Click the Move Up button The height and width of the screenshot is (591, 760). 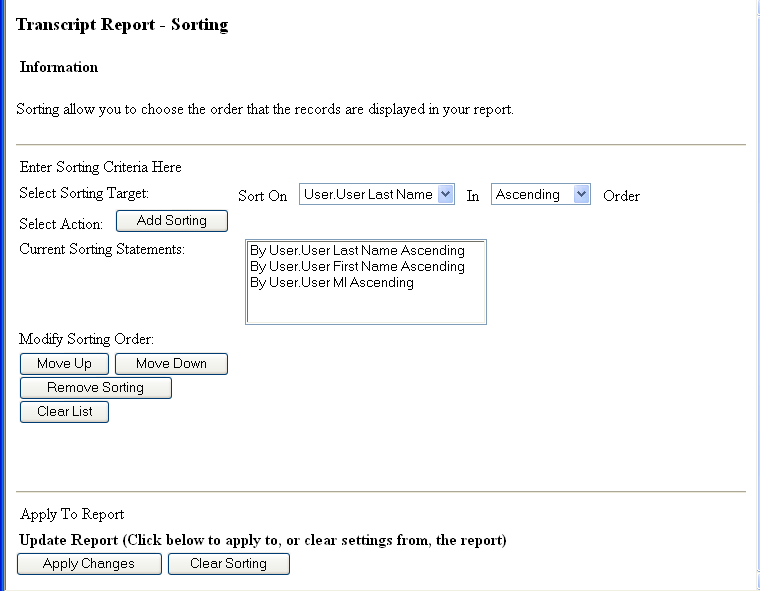[x=64, y=364]
